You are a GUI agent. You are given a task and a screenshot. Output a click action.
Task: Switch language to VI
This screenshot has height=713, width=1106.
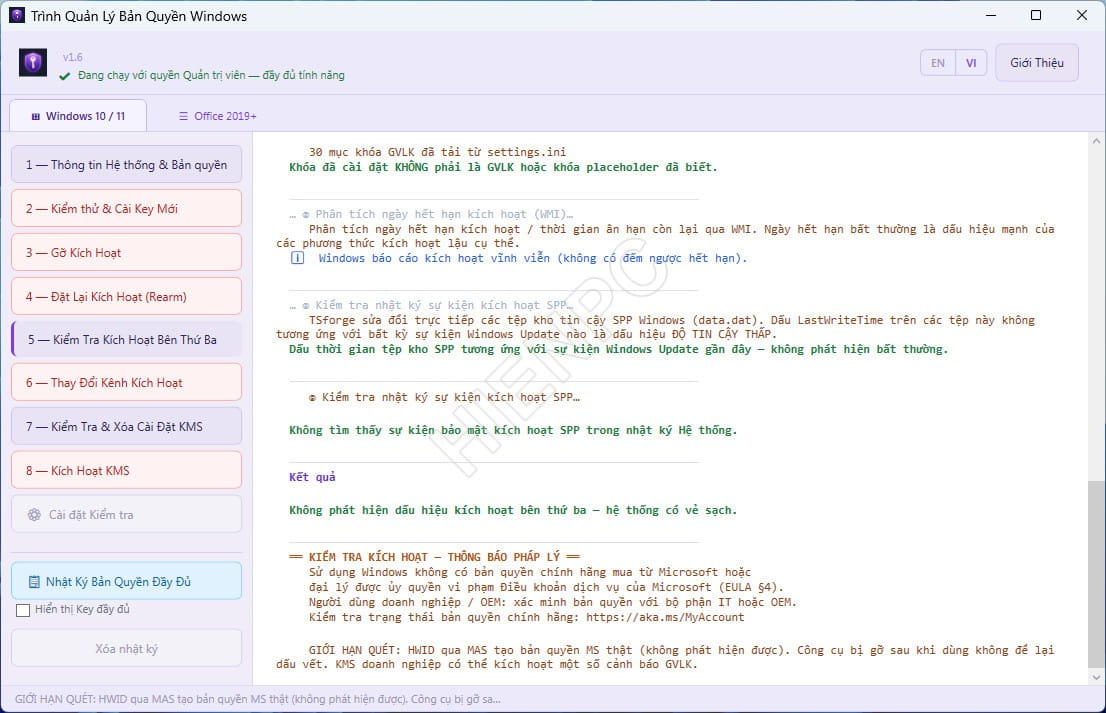coord(971,63)
